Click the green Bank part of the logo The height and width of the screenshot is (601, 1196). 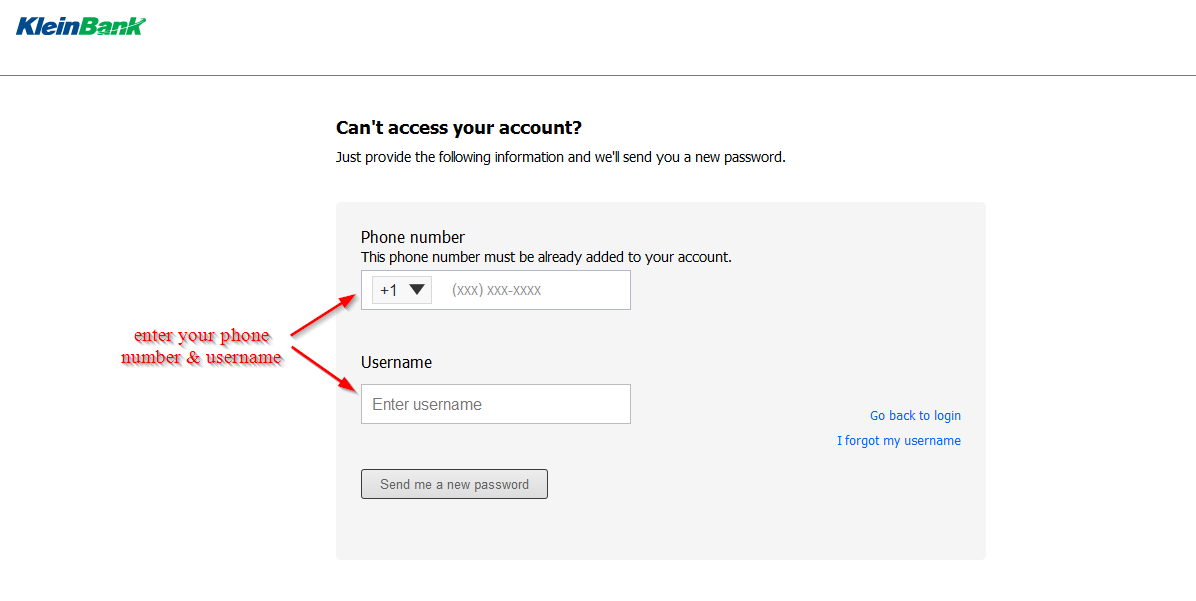(112, 27)
